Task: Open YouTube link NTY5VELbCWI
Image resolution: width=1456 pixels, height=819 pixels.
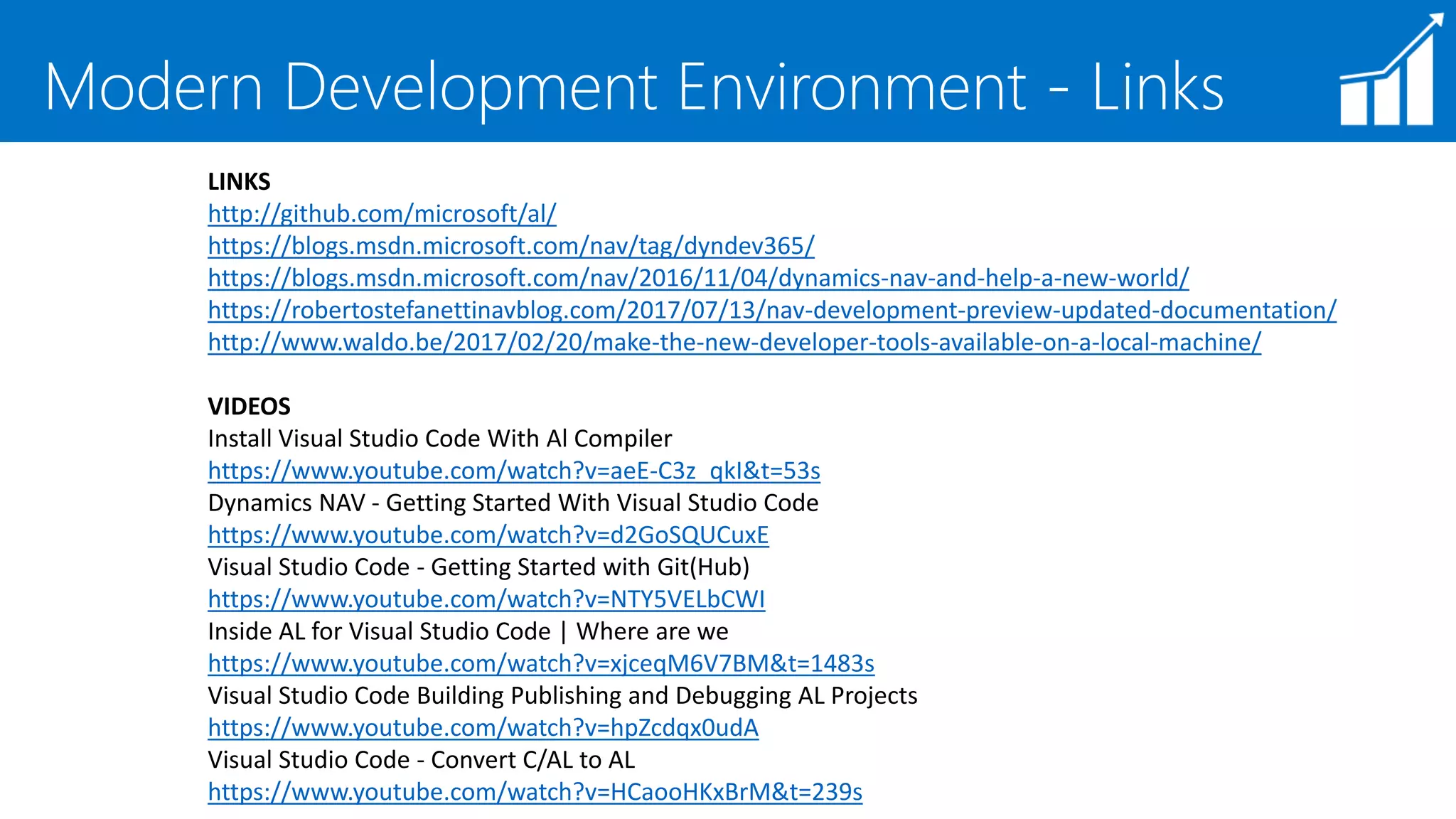Action: click(x=486, y=599)
